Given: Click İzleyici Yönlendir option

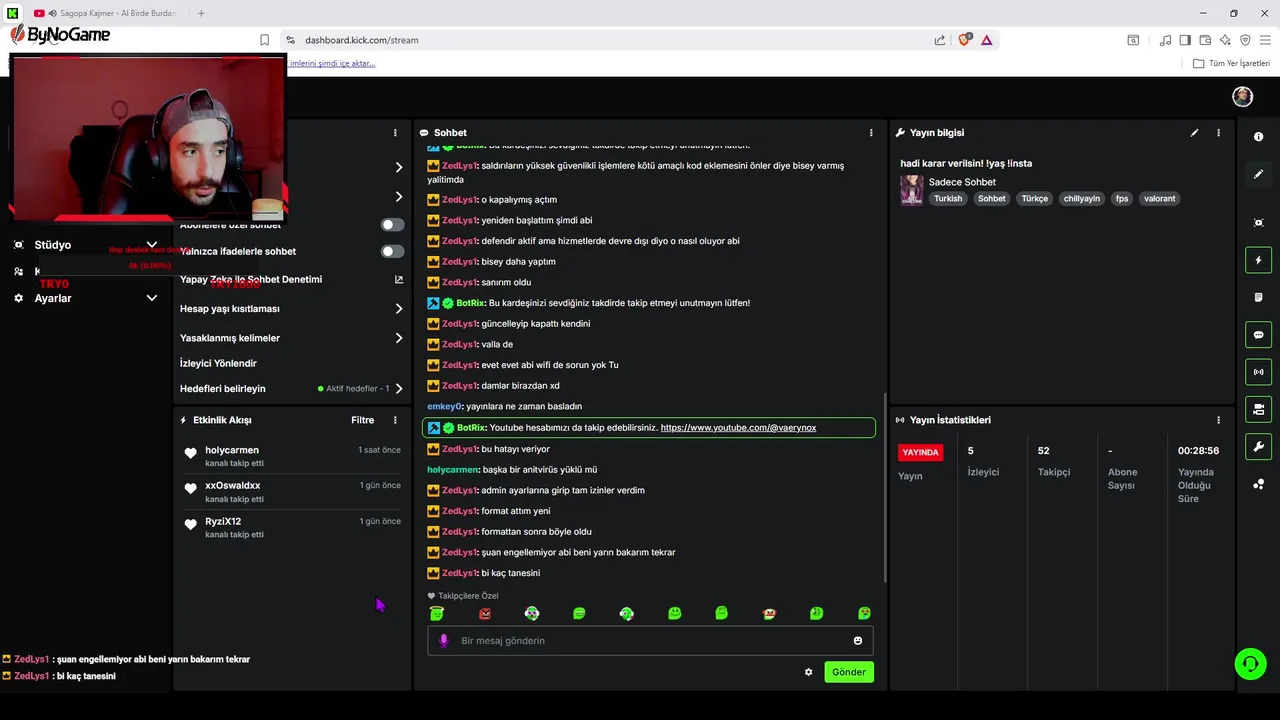Looking at the screenshot, I should point(218,363).
